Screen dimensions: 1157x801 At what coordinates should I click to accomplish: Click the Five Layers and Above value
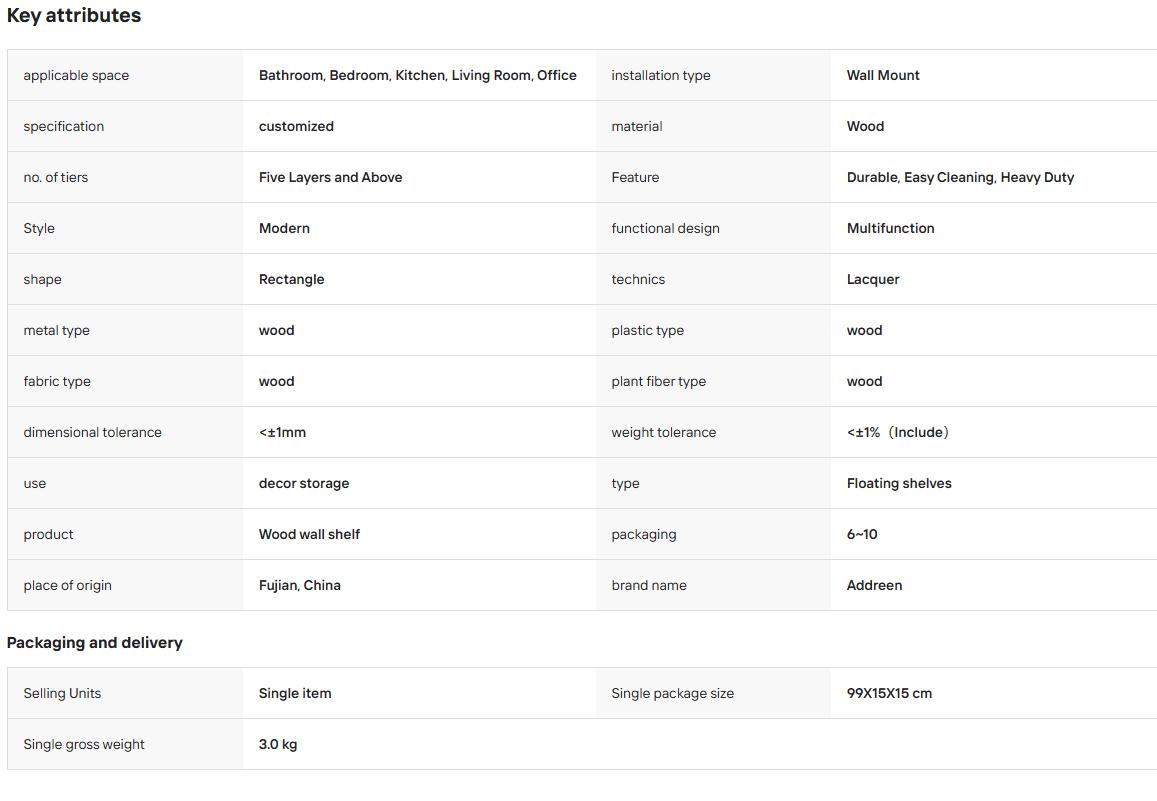click(x=331, y=177)
